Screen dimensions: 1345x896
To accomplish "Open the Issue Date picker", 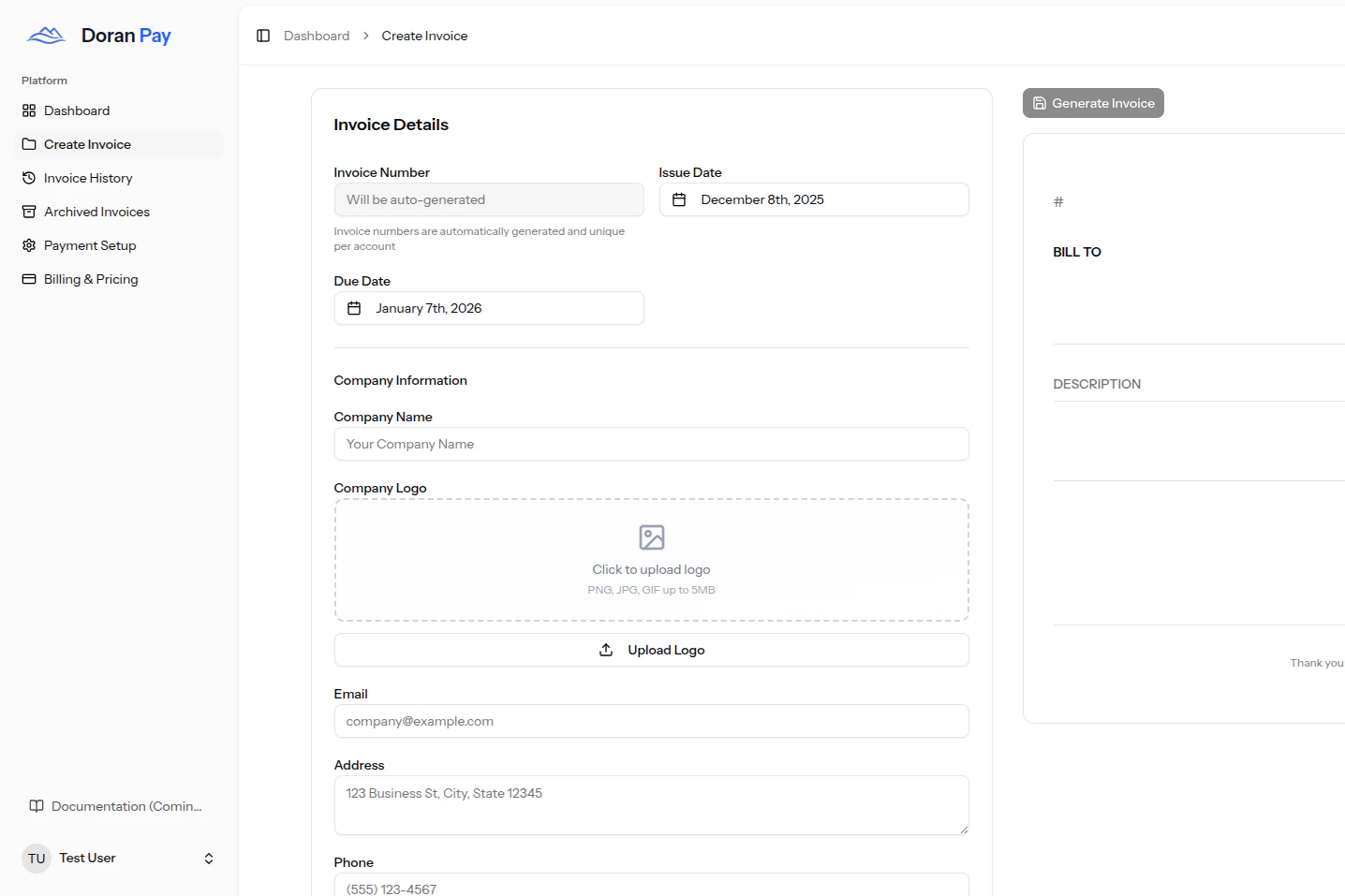I will point(813,199).
